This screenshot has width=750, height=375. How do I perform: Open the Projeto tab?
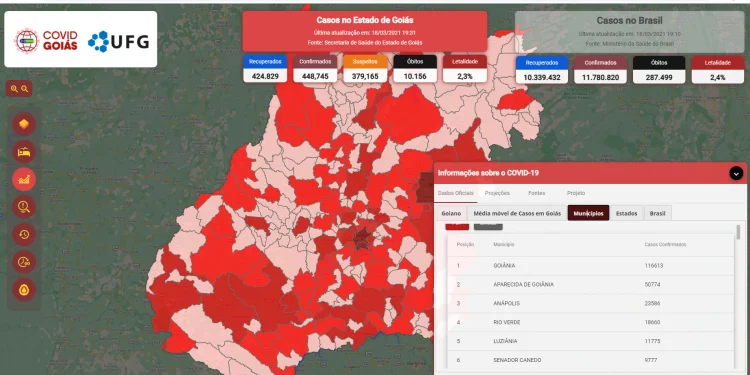576,193
